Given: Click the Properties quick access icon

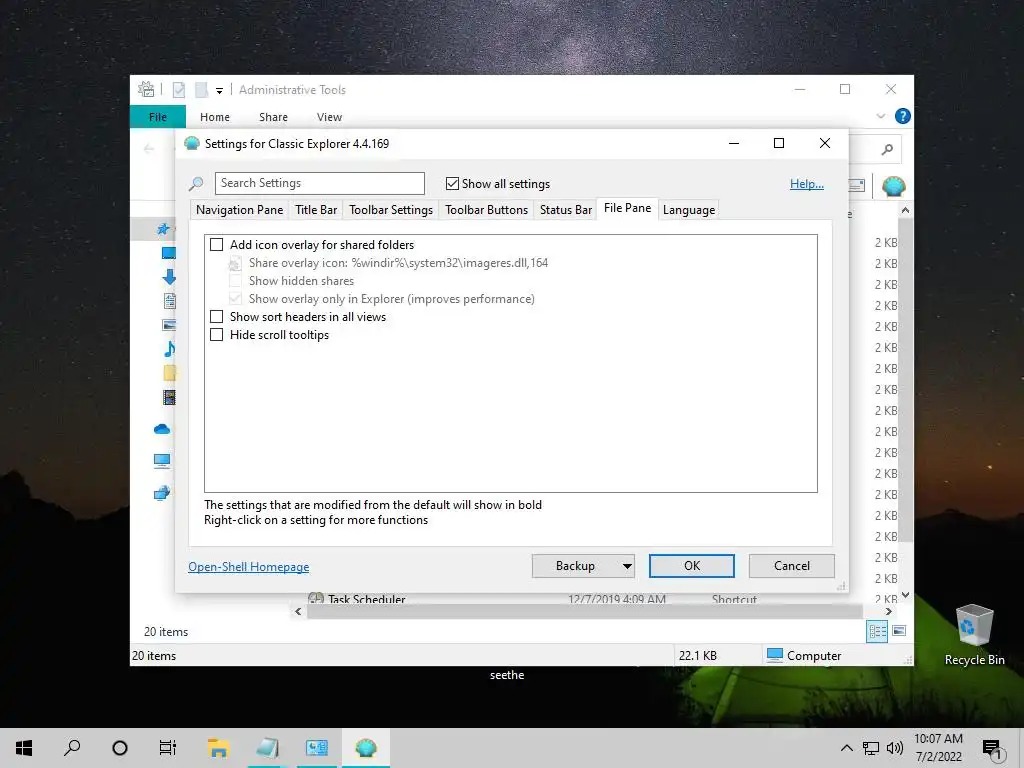Looking at the screenshot, I should (x=178, y=90).
